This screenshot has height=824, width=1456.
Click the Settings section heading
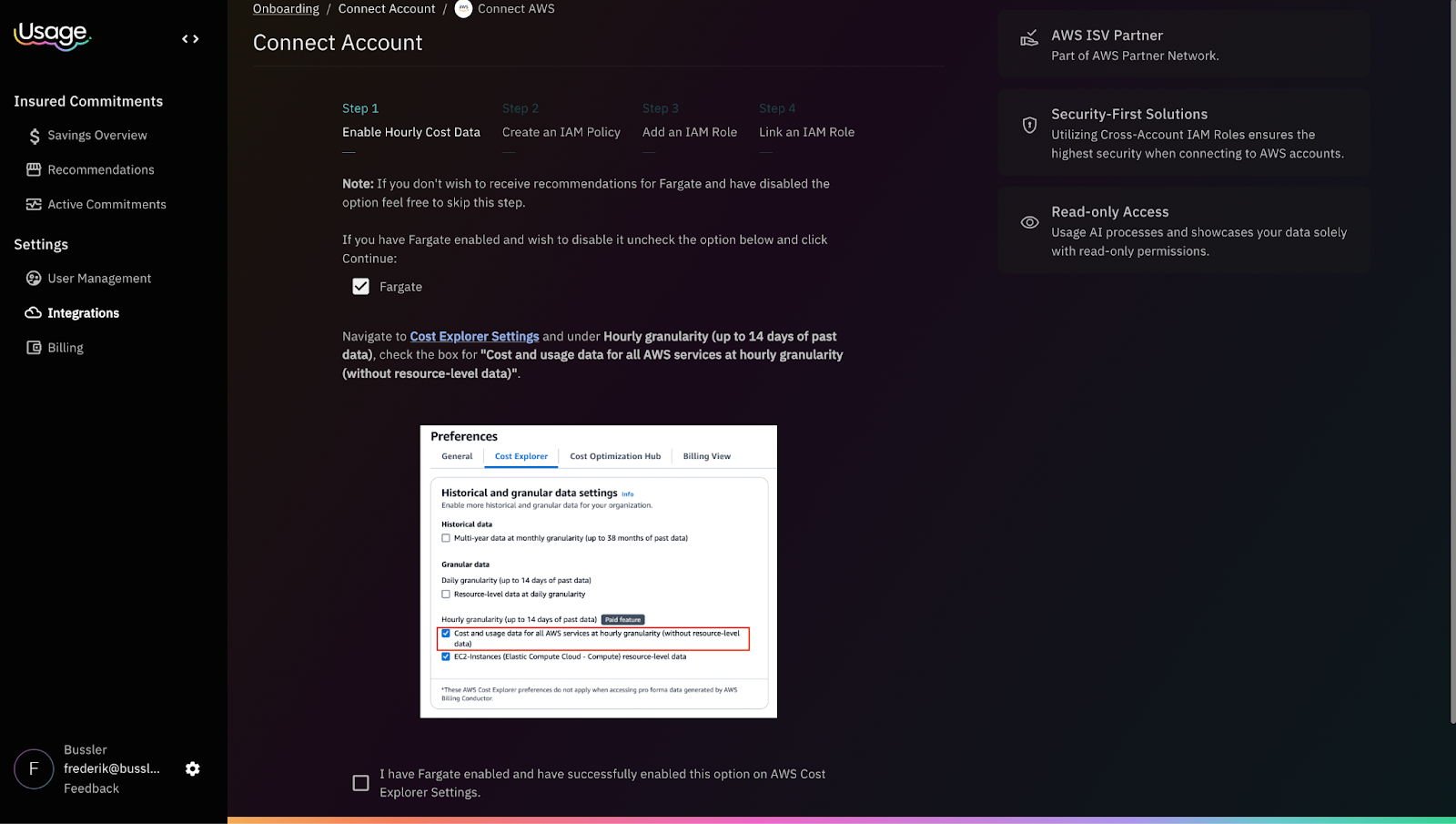pos(41,245)
